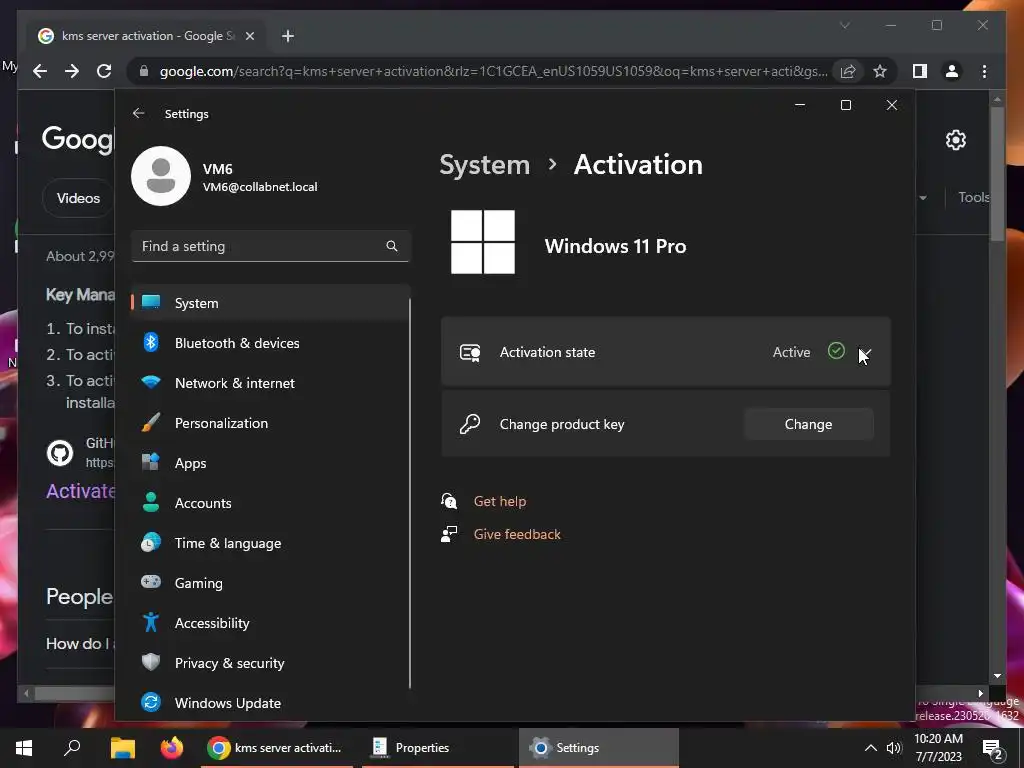Viewport: 1024px width, 768px height.
Task: Click the VM6 profile avatar picture
Action: (x=161, y=176)
